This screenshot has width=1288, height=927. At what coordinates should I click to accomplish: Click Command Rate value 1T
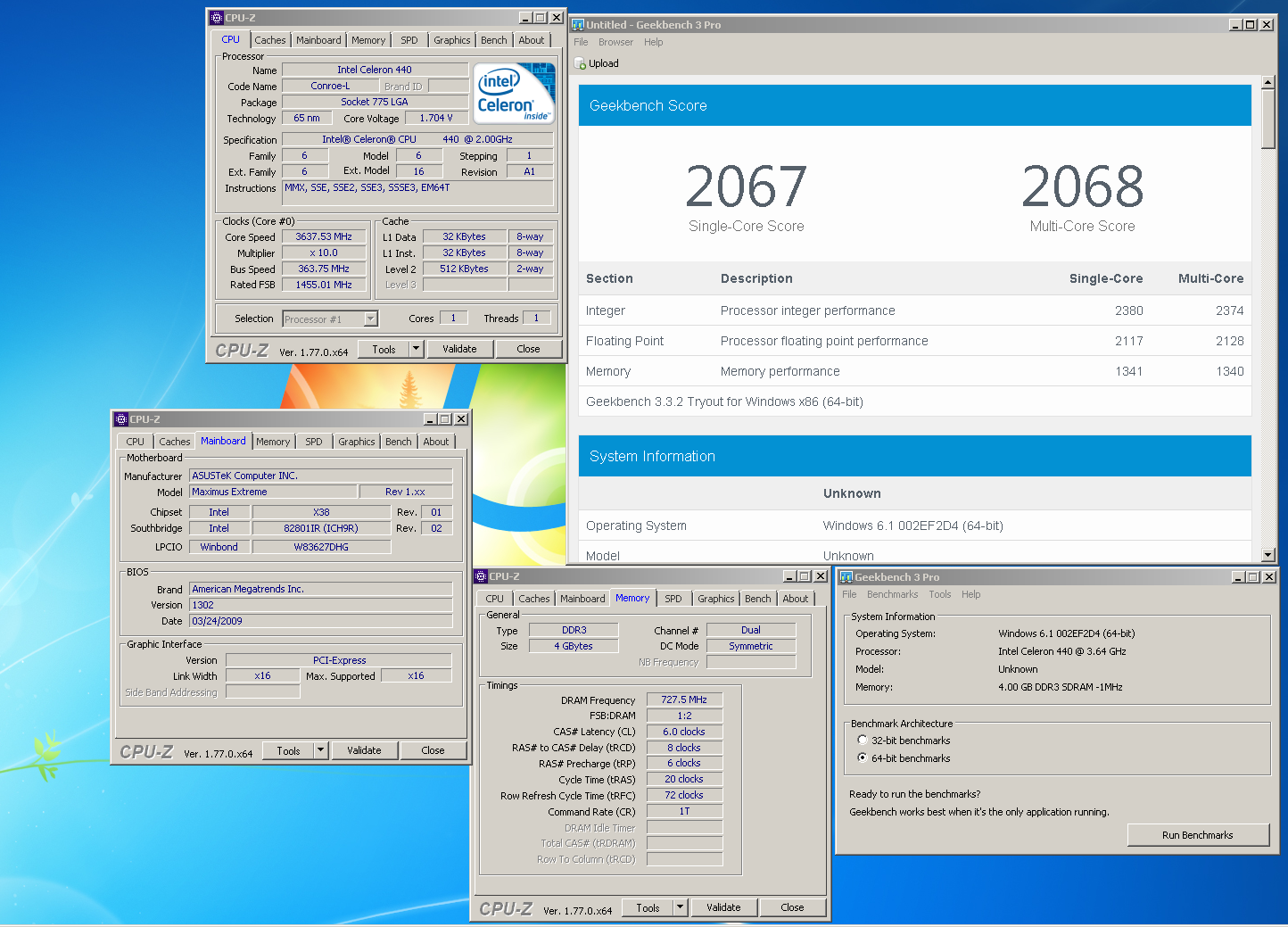684,811
